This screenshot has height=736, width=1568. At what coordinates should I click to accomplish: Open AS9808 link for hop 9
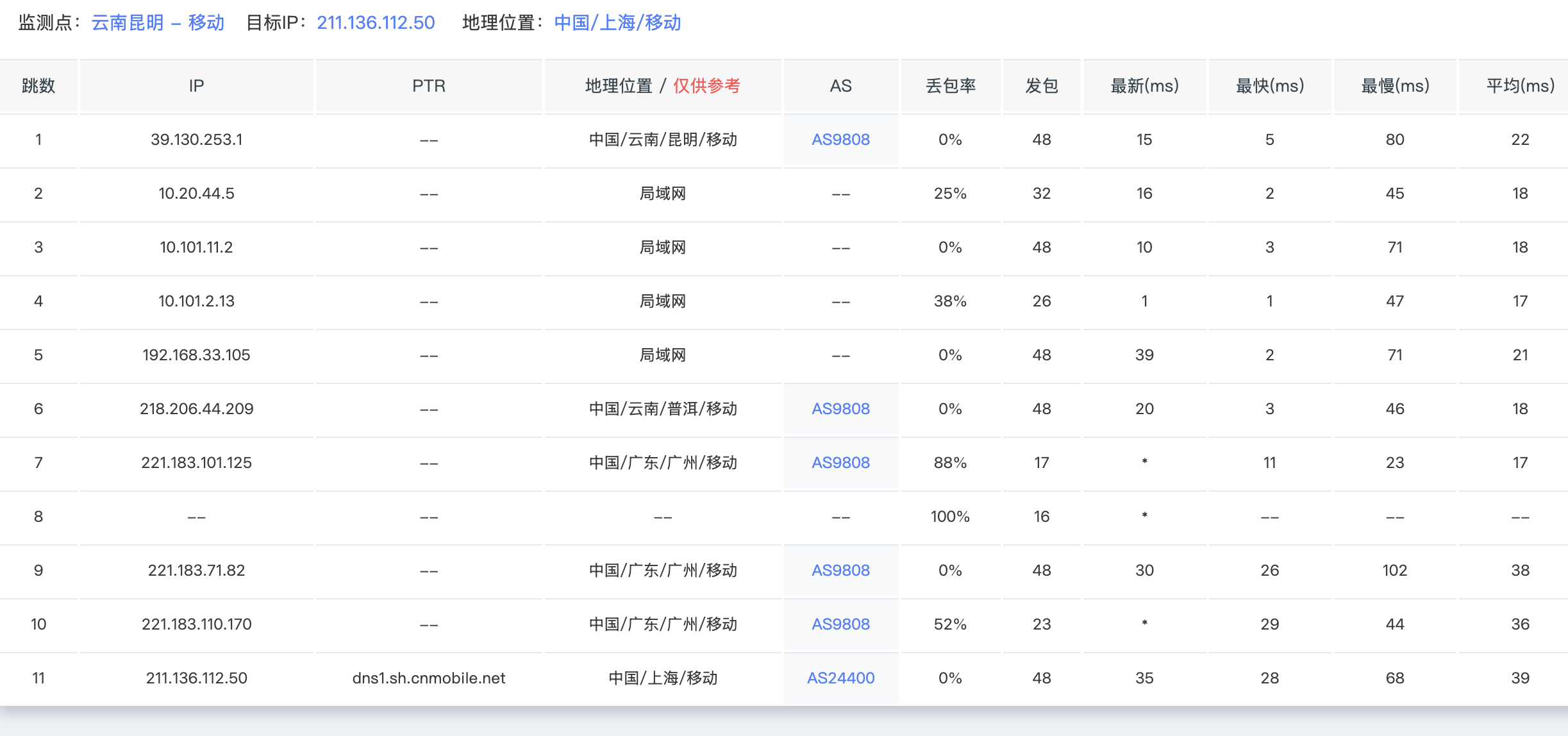click(x=840, y=570)
